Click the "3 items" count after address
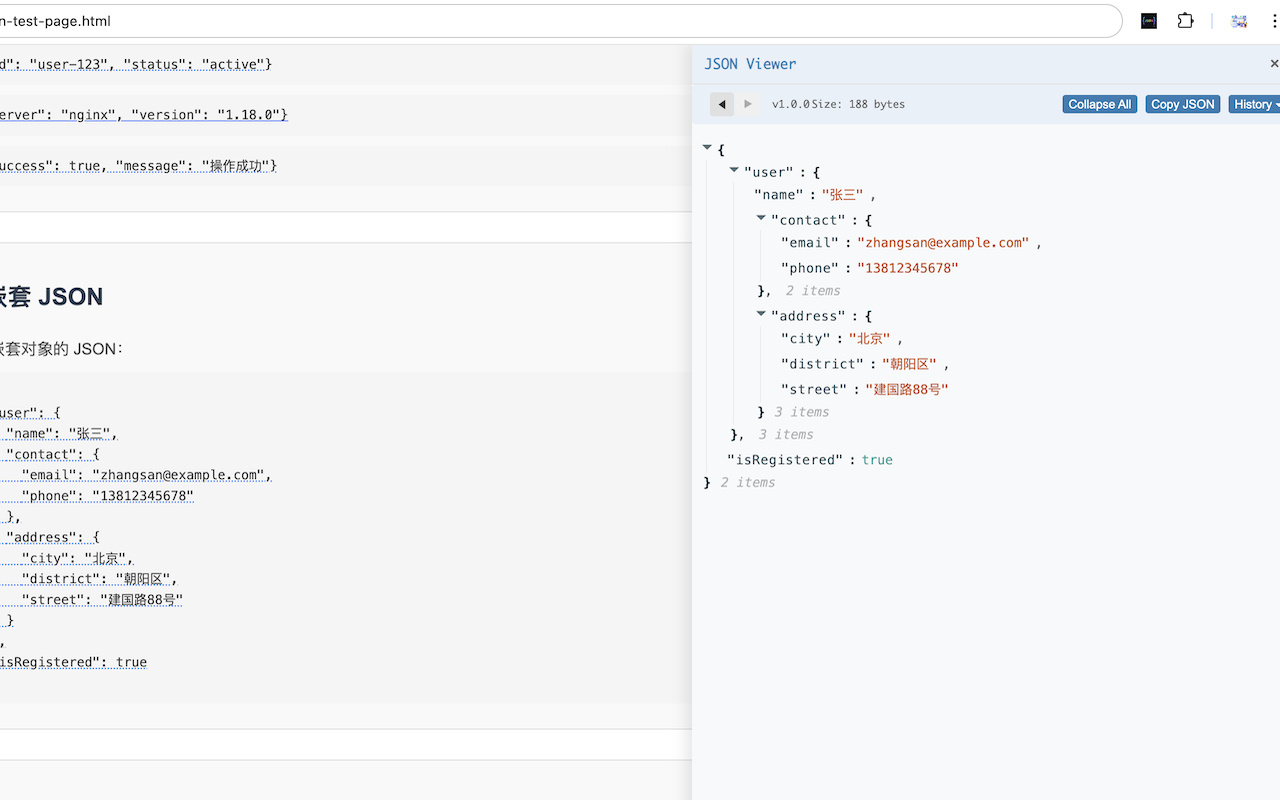The image size is (1280, 800). click(801, 412)
